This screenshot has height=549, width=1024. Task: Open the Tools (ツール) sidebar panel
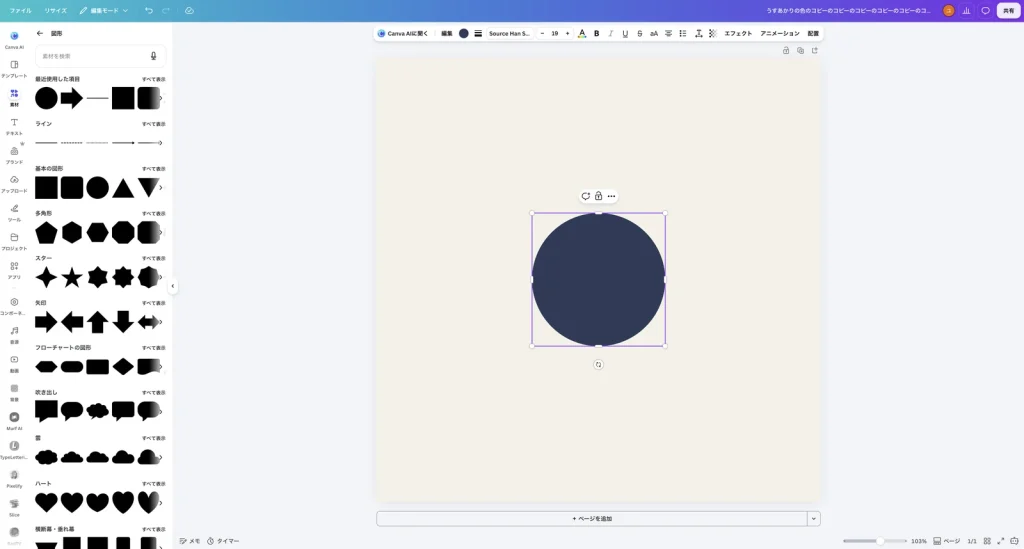click(x=14, y=212)
